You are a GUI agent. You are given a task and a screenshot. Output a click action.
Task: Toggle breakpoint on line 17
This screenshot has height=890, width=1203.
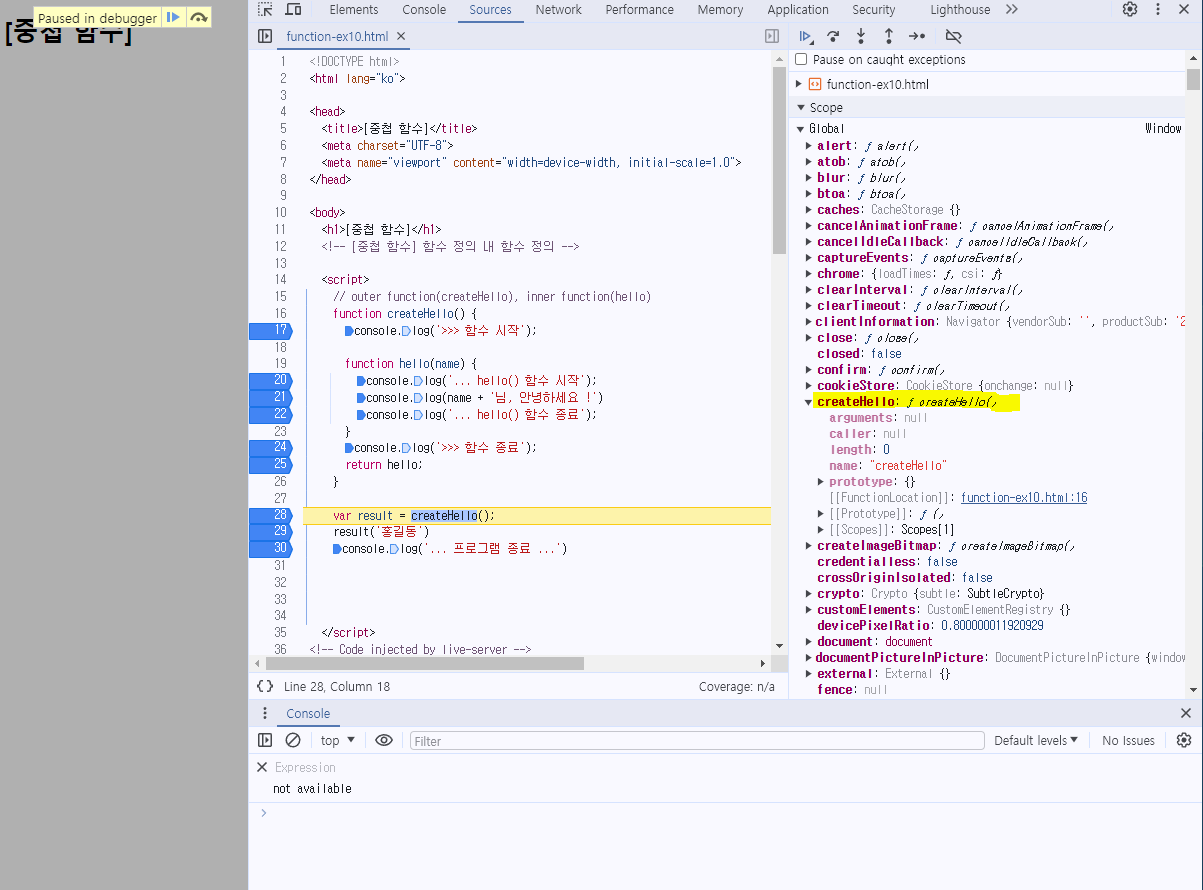coord(270,330)
